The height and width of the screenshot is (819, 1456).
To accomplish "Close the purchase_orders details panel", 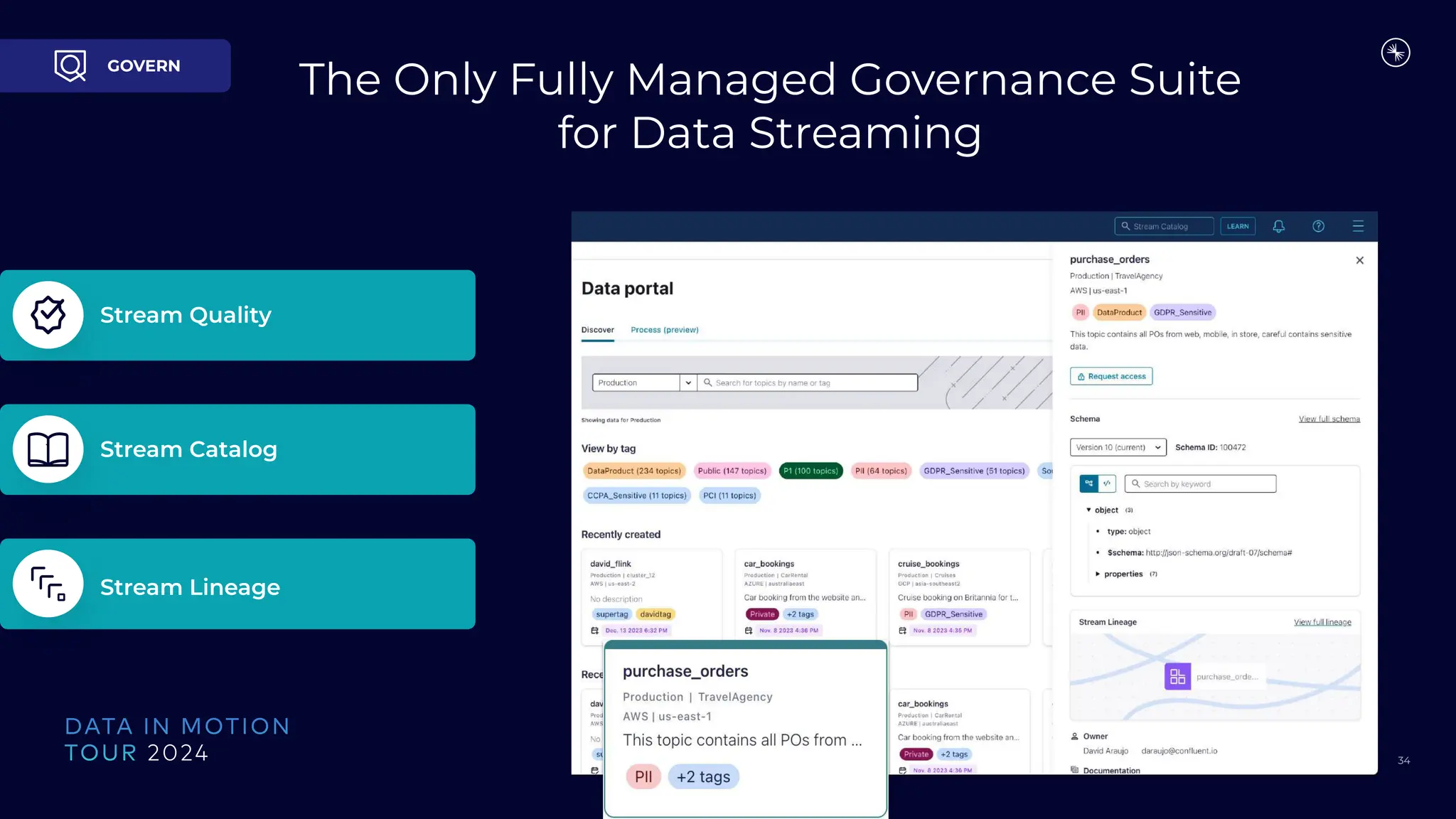I will point(1359,260).
